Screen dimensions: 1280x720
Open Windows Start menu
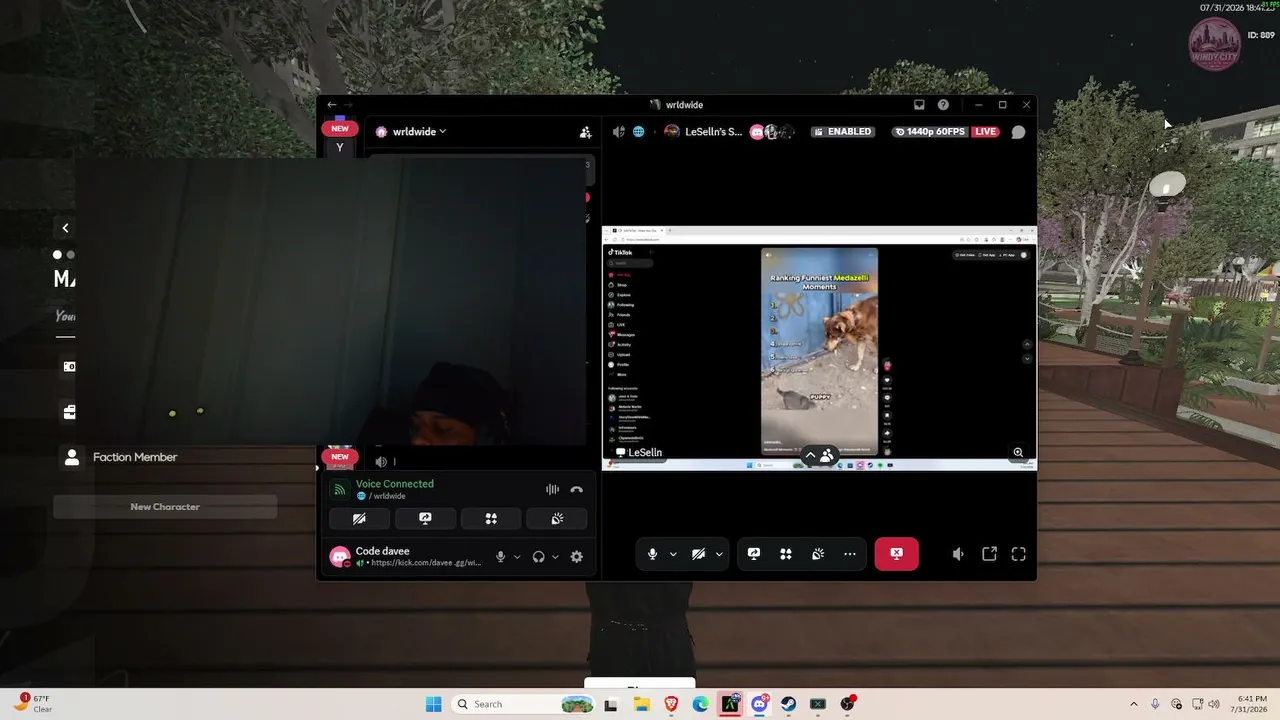click(433, 704)
